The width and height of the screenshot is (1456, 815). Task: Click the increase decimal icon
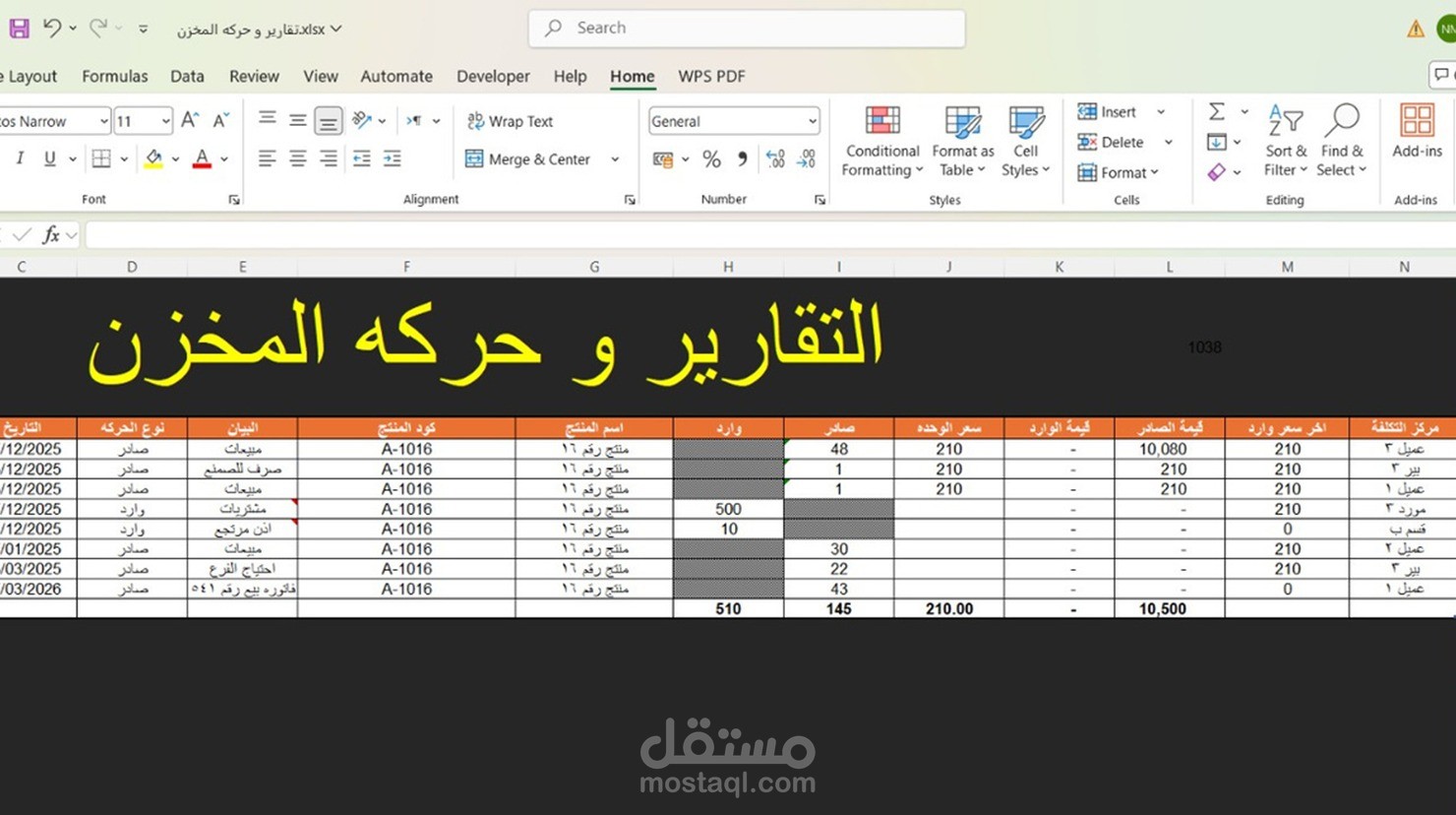[x=775, y=159]
